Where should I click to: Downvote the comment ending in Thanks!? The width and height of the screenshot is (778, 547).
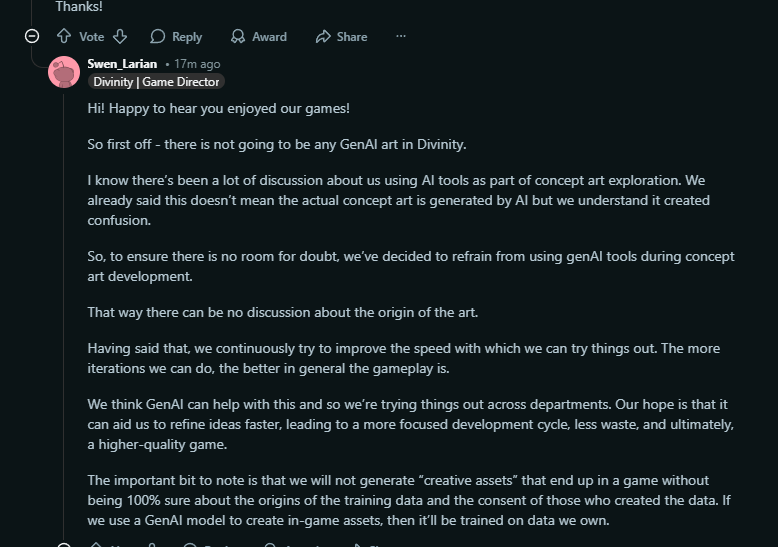pyautogui.click(x=120, y=37)
